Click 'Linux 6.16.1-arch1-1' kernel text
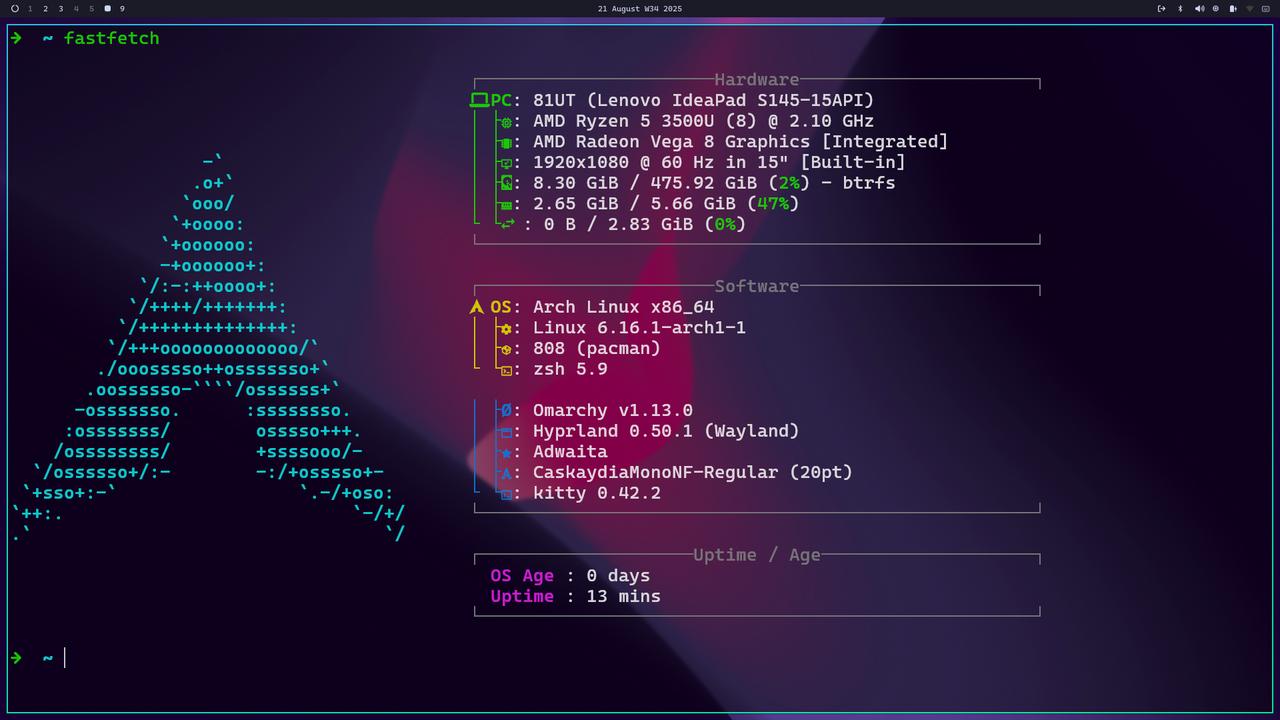 pyautogui.click(x=640, y=328)
